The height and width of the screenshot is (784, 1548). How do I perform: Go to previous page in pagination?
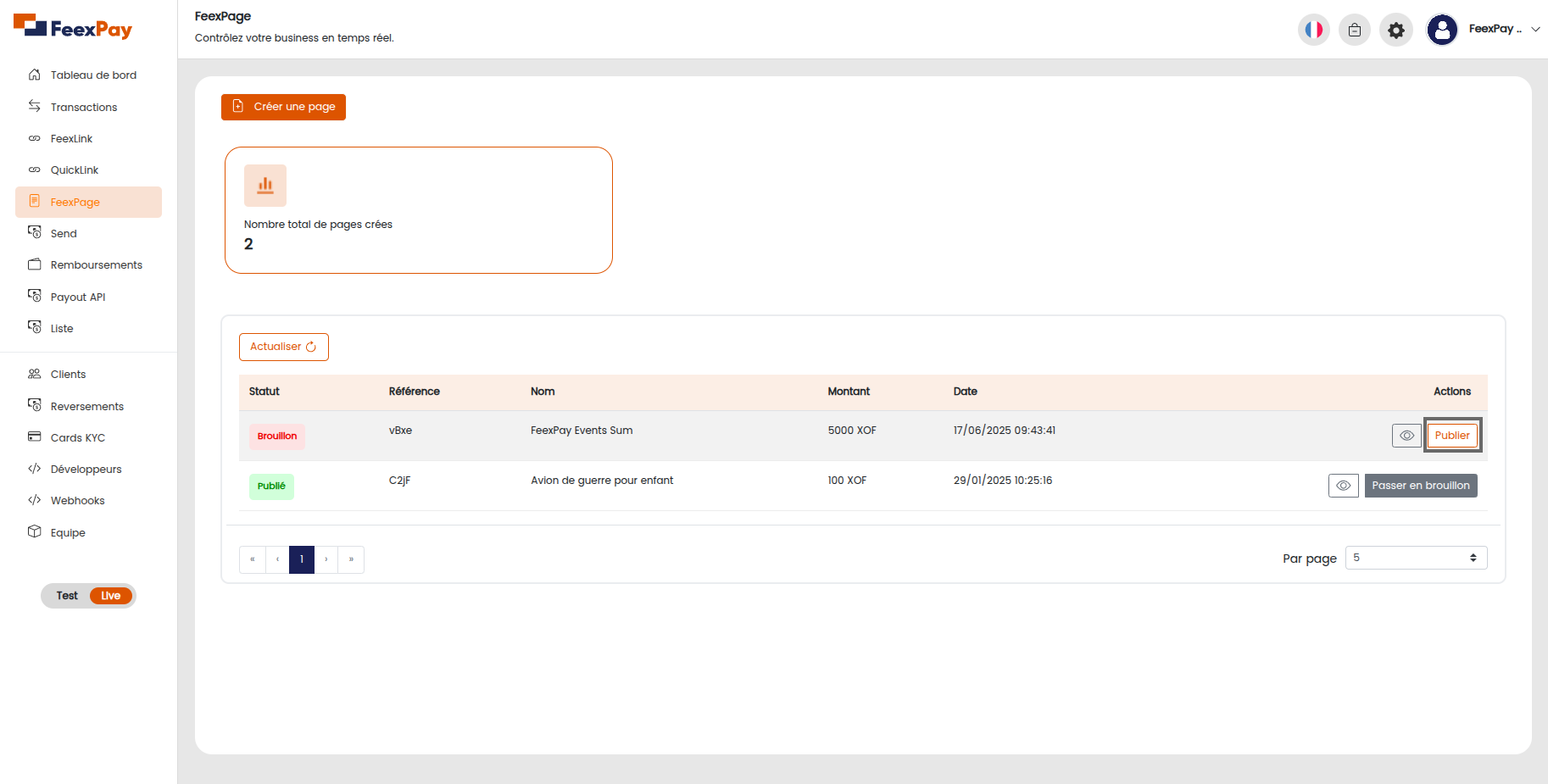pos(277,559)
